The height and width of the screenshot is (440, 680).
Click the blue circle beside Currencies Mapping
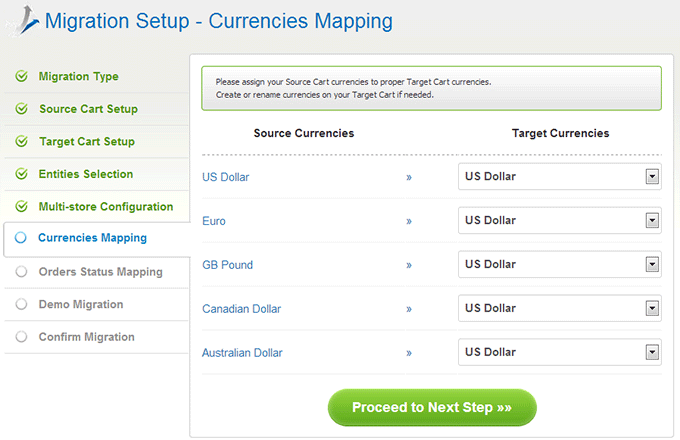[20, 238]
